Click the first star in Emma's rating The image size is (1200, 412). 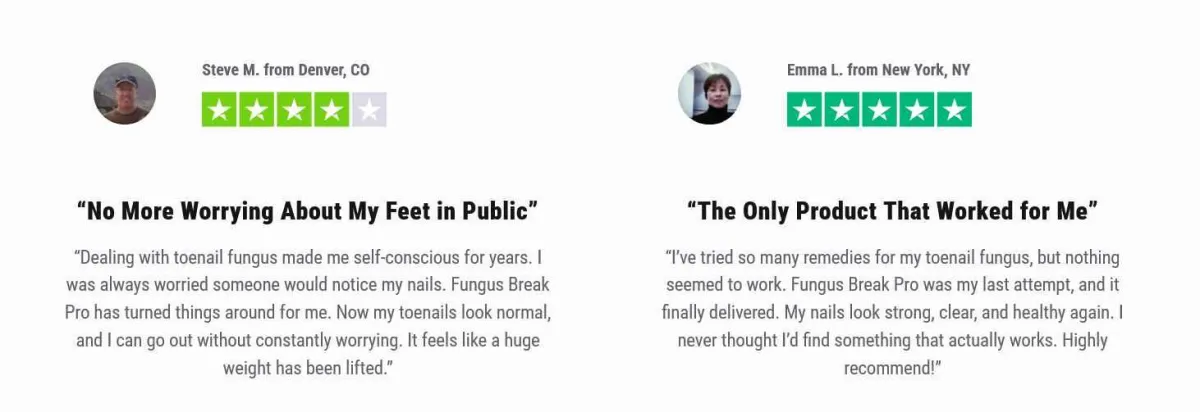pos(805,110)
